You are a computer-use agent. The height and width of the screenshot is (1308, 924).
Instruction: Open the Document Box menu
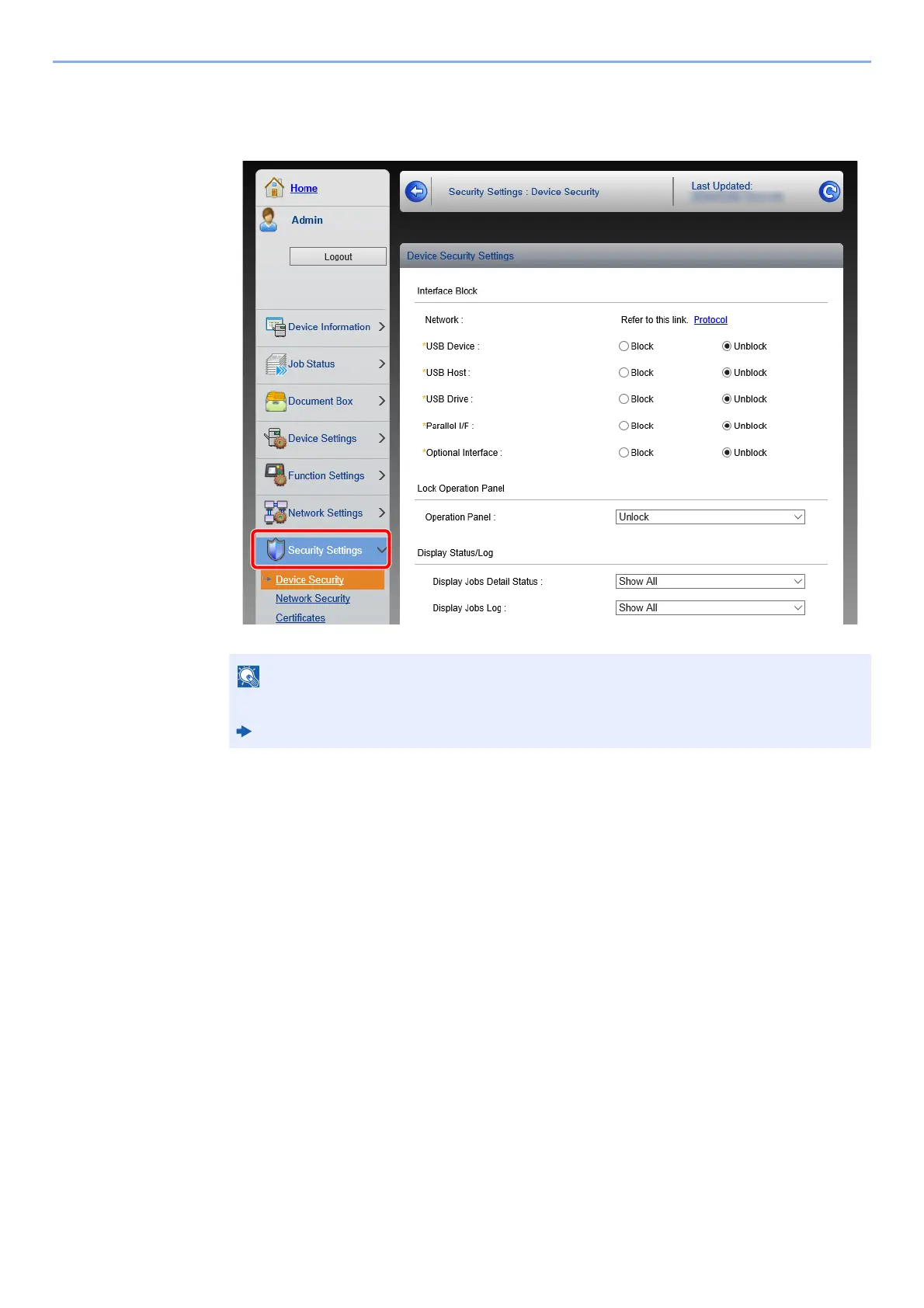[322, 402]
